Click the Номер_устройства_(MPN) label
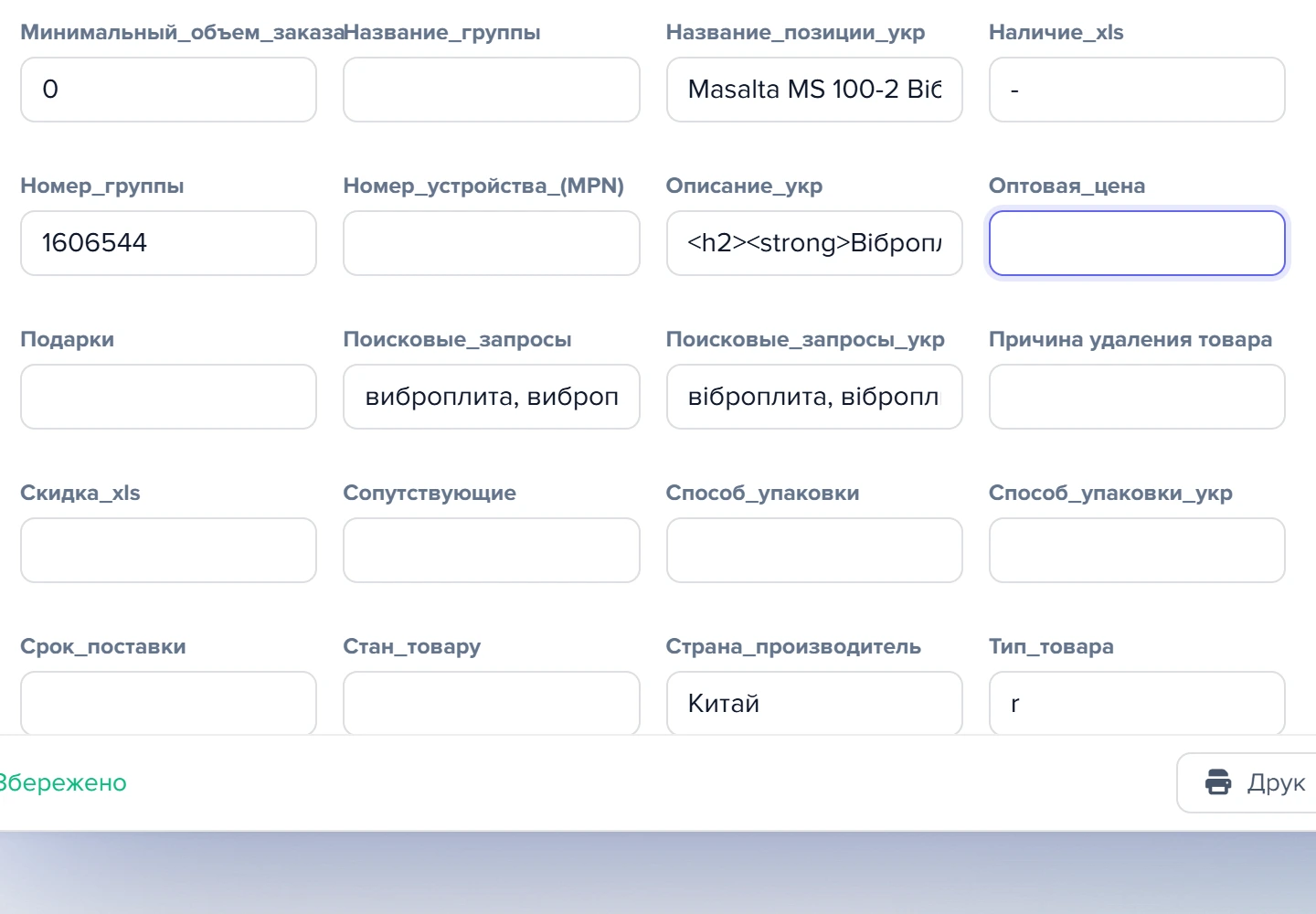This screenshot has height=914, width=1316. point(483,186)
